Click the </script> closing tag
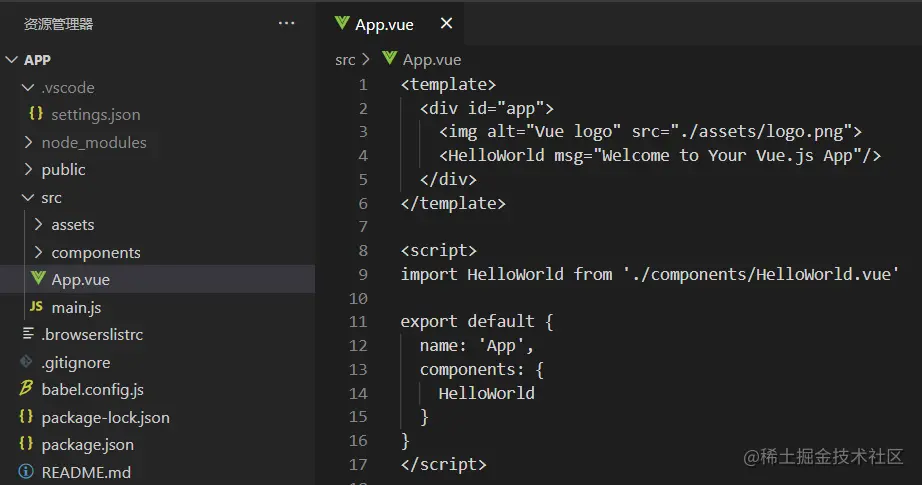The height and width of the screenshot is (485, 922). (443, 464)
